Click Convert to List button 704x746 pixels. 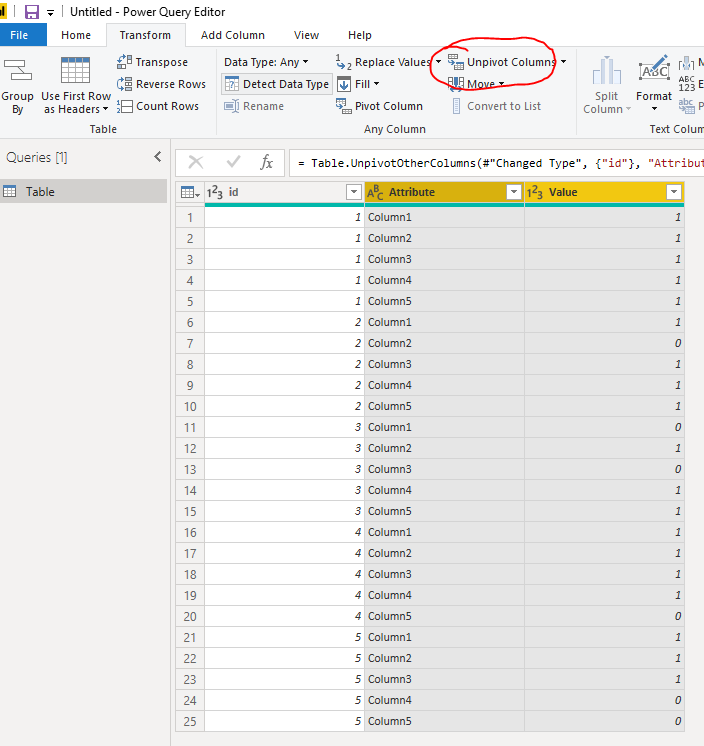point(497,106)
